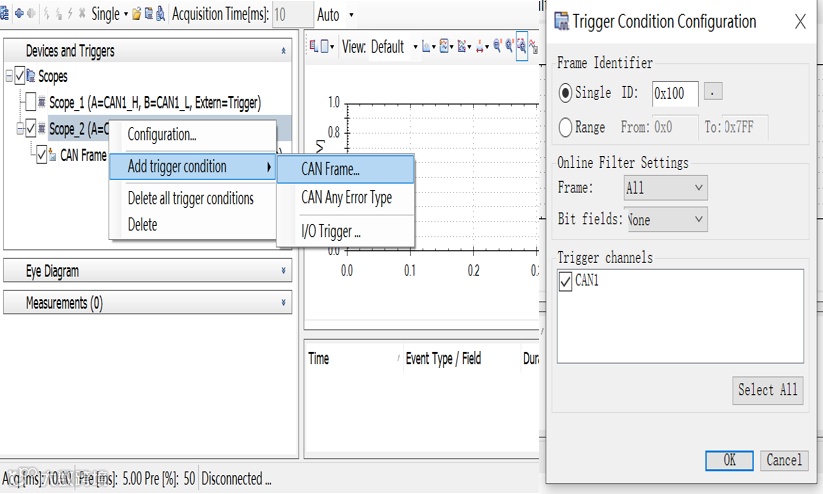Click the highlighted zoom-fit magnifier icon
This screenshot has height=494, width=823.
click(x=522, y=46)
